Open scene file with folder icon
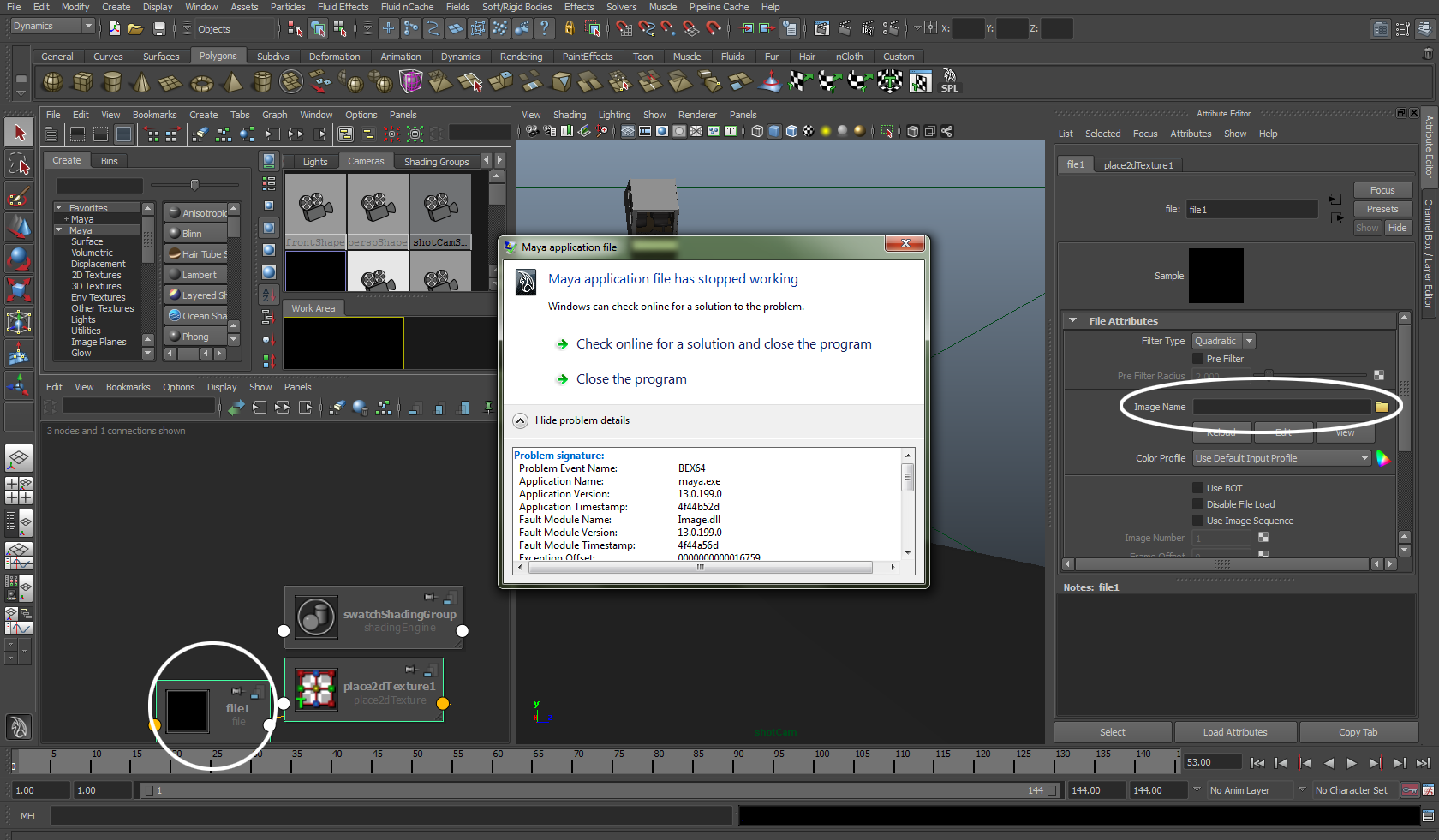The image size is (1439, 840). click(x=135, y=28)
